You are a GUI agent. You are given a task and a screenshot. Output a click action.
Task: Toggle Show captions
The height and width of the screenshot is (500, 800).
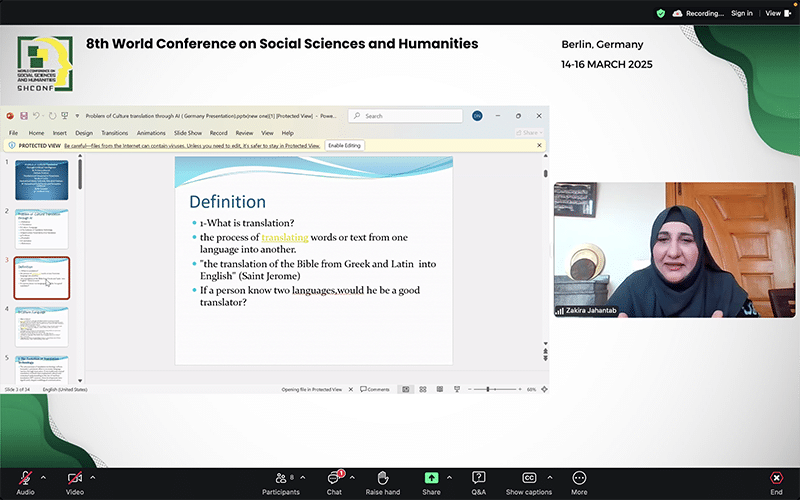click(x=529, y=478)
